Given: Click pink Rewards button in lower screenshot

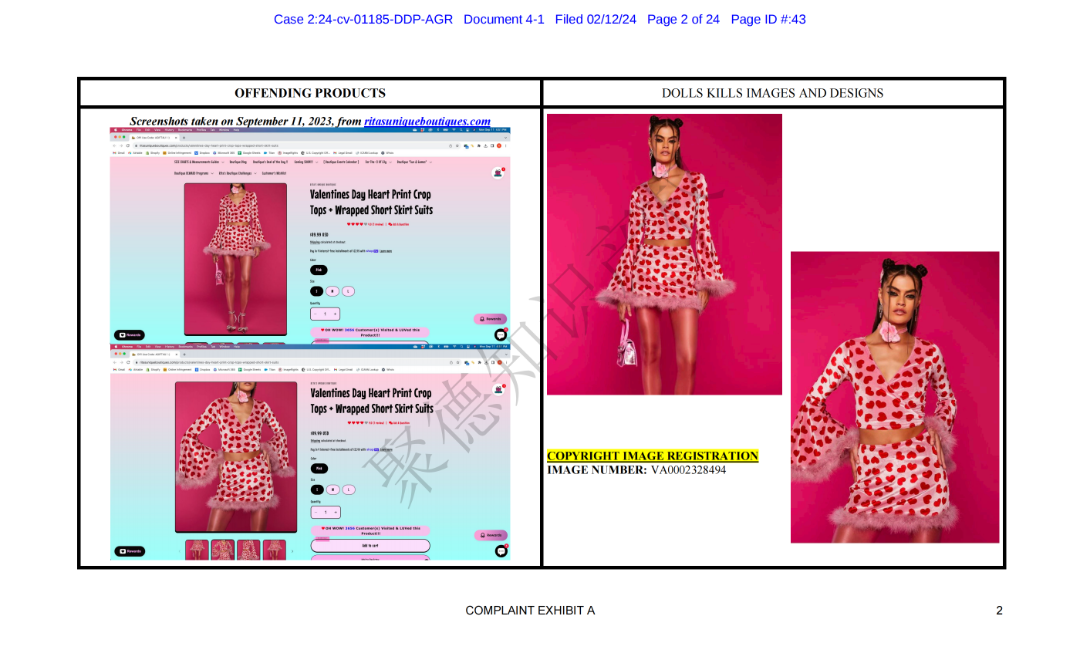Looking at the screenshot, I should [x=490, y=535].
